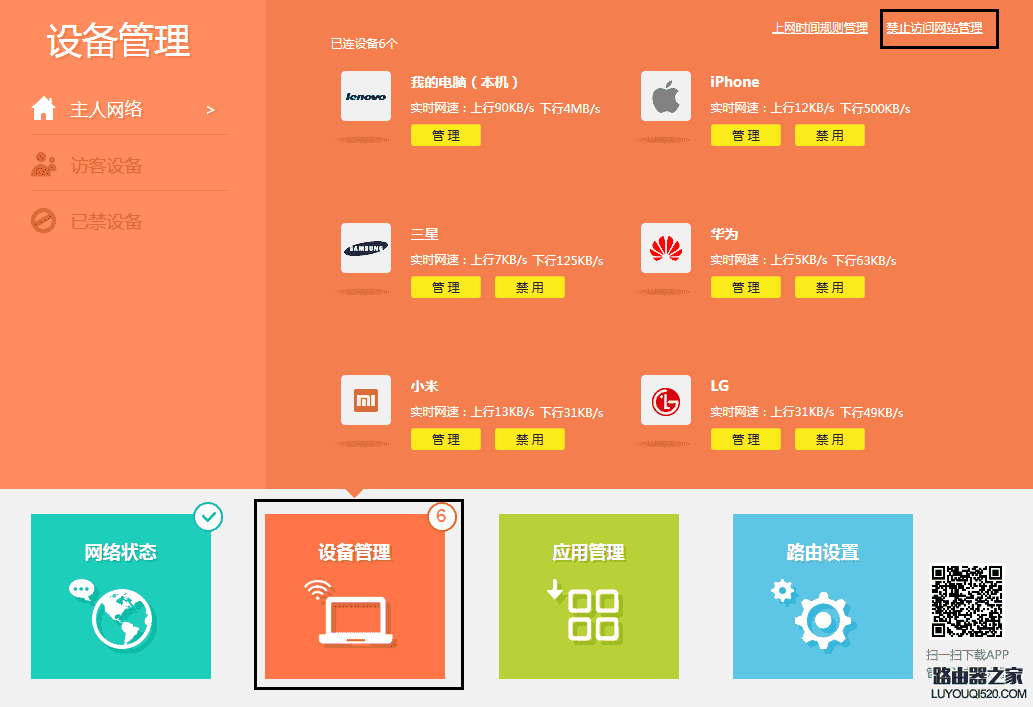Click the 已连设备6个 count text
This screenshot has height=707, width=1033.
coord(364,43)
